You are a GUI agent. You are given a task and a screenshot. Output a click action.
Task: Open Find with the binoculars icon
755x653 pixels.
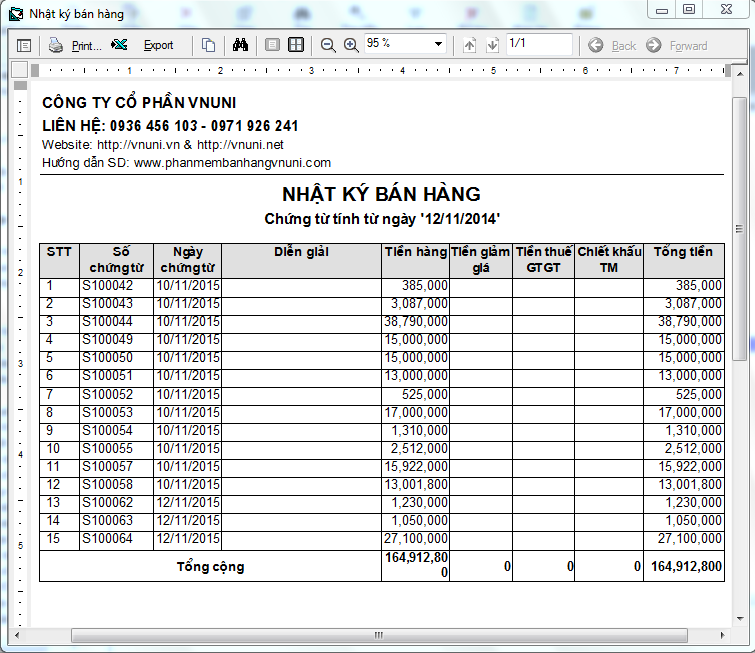pyautogui.click(x=240, y=45)
